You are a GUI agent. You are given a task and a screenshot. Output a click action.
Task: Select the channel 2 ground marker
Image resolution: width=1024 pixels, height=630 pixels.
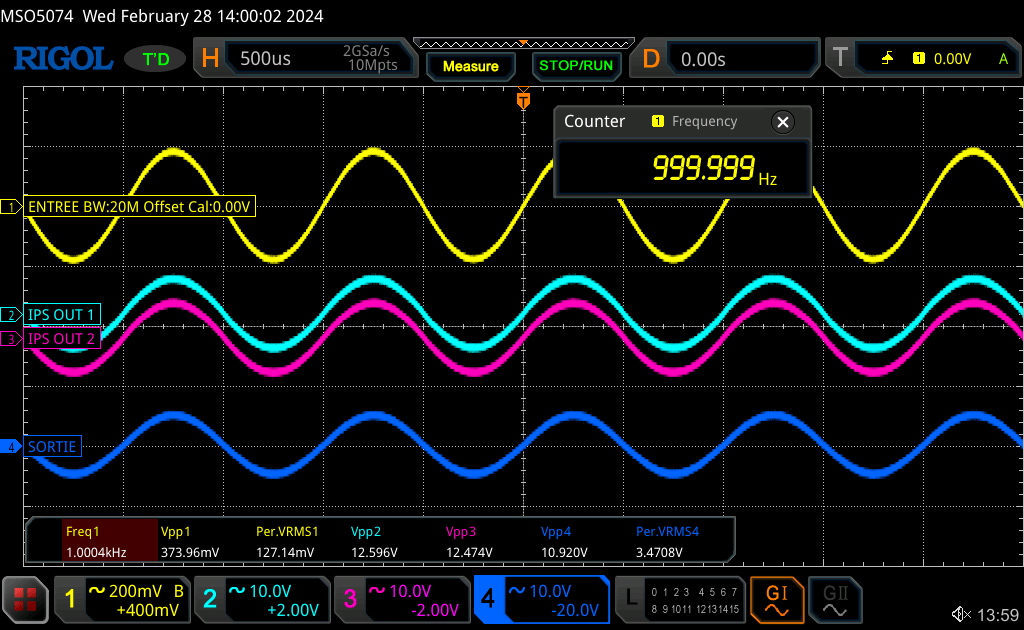(10, 315)
